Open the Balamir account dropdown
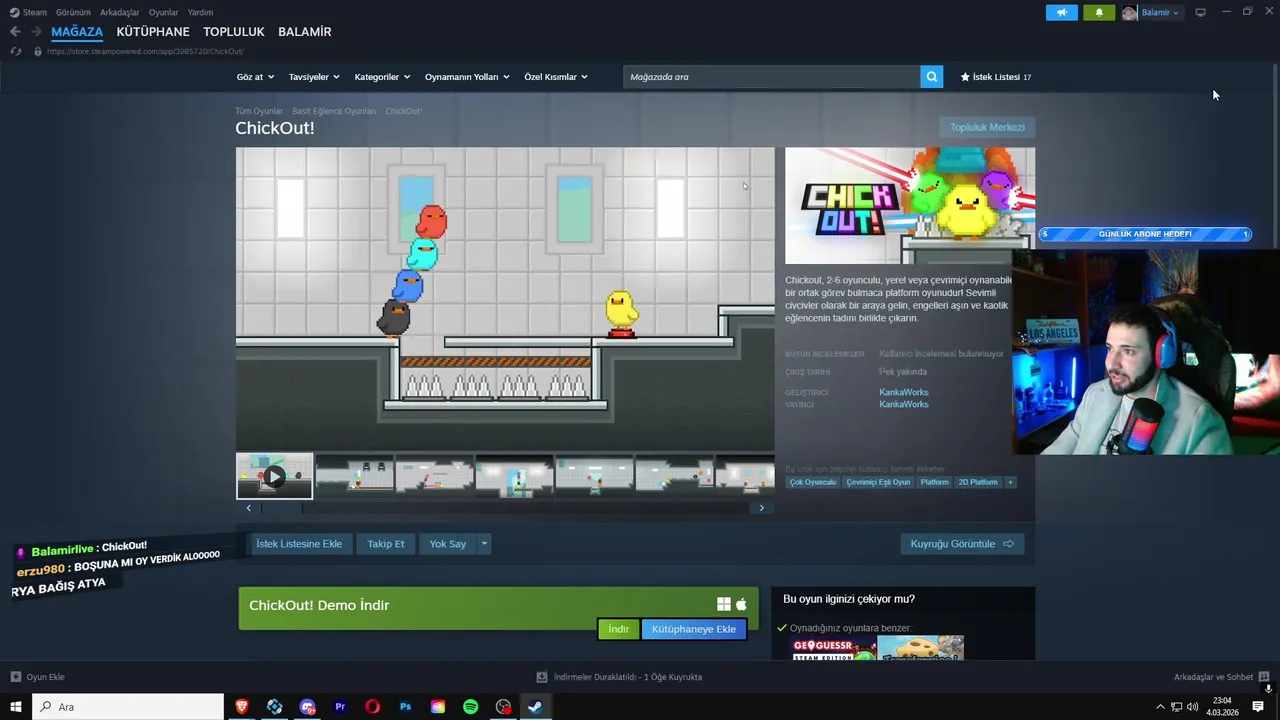The height and width of the screenshot is (720, 1280). pos(1151,12)
